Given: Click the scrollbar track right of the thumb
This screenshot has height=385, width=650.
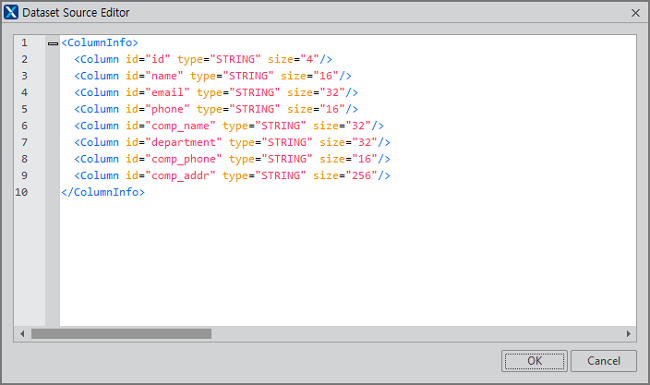Looking at the screenshot, I should (417, 334).
